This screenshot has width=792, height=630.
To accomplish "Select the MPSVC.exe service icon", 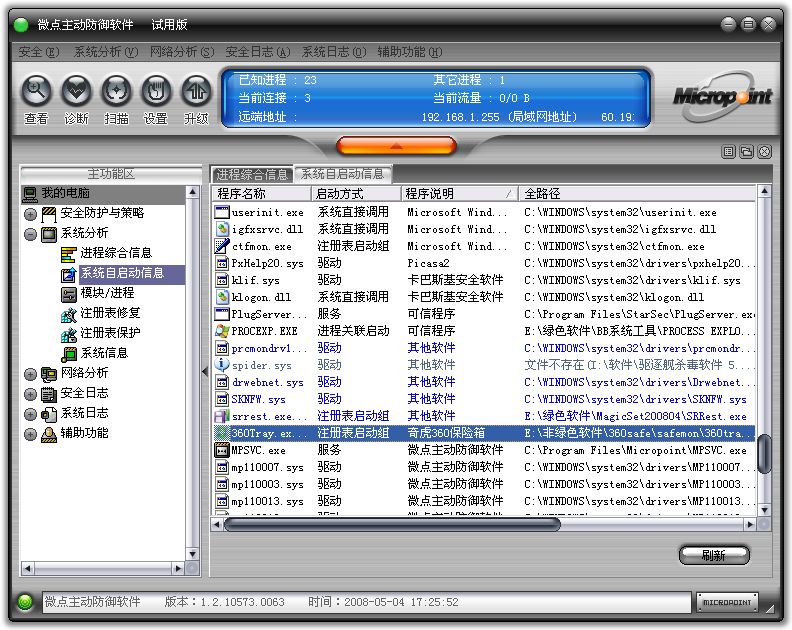I will click(222, 450).
